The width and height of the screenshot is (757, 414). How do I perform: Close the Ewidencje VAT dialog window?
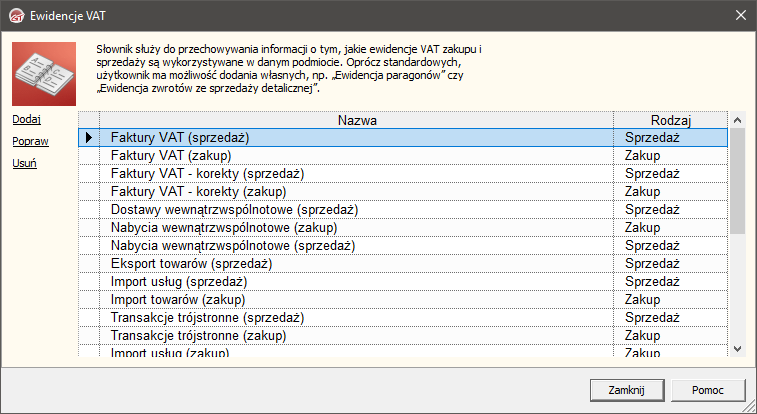[741, 15]
